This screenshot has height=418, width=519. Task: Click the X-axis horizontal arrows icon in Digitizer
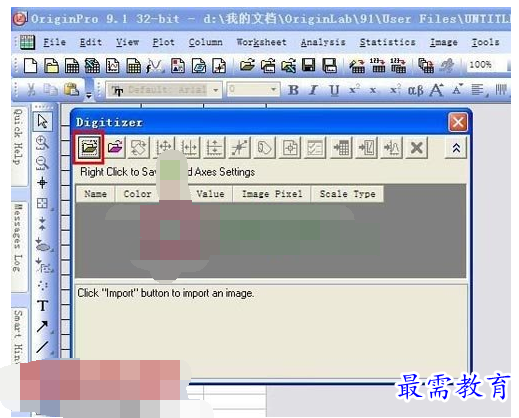coord(189,147)
